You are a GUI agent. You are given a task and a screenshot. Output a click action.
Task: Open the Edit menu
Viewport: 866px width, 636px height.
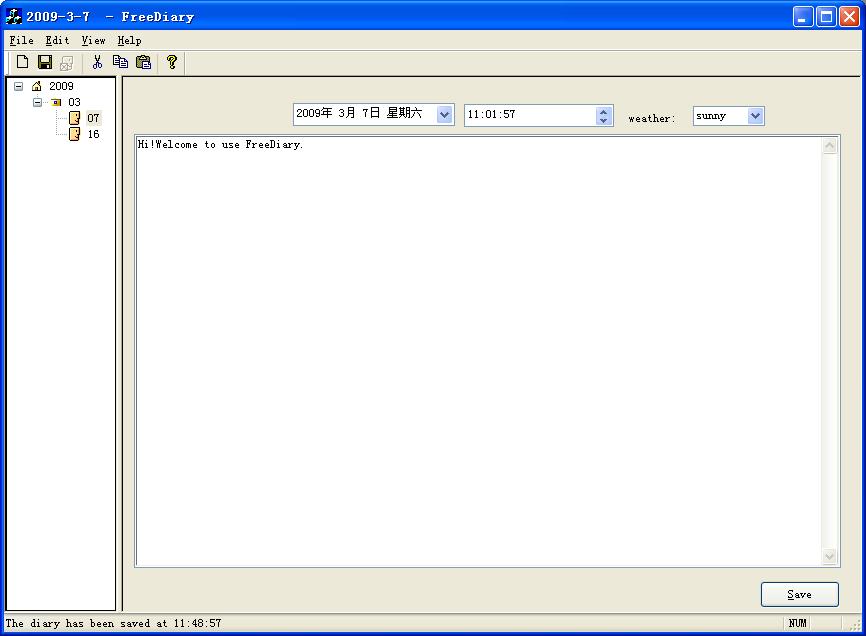tap(57, 40)
